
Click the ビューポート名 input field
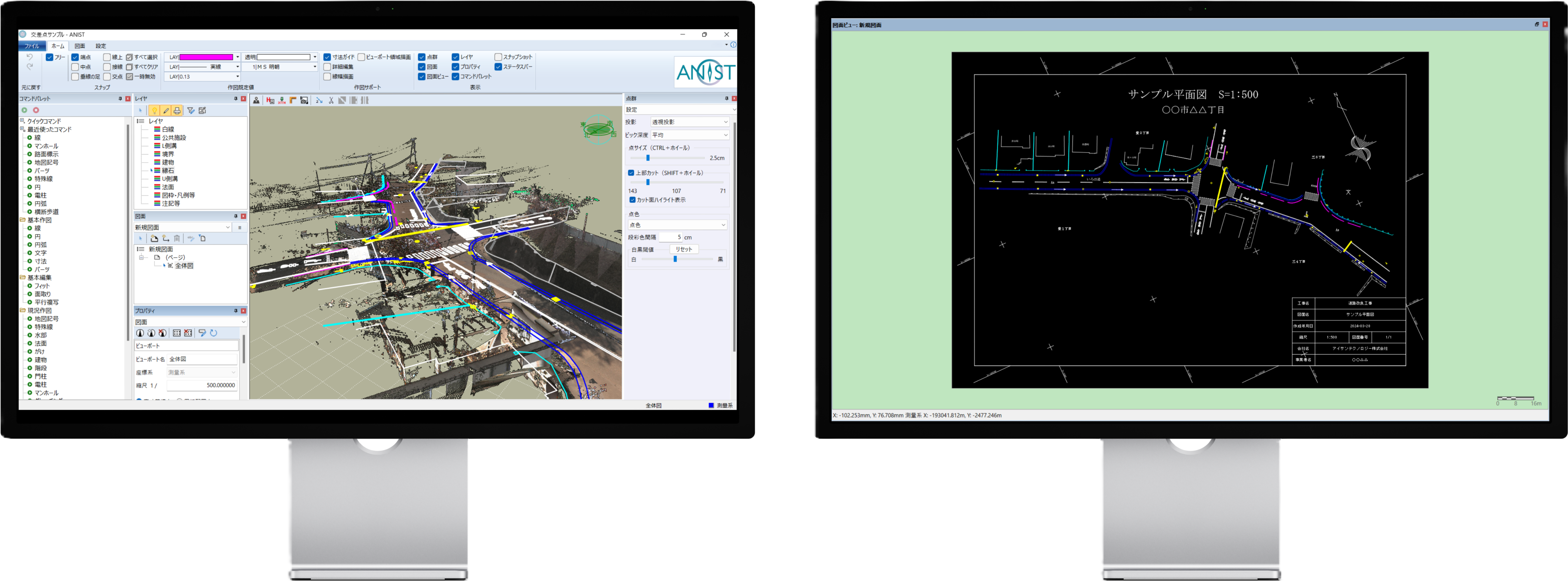coord(202,360)
